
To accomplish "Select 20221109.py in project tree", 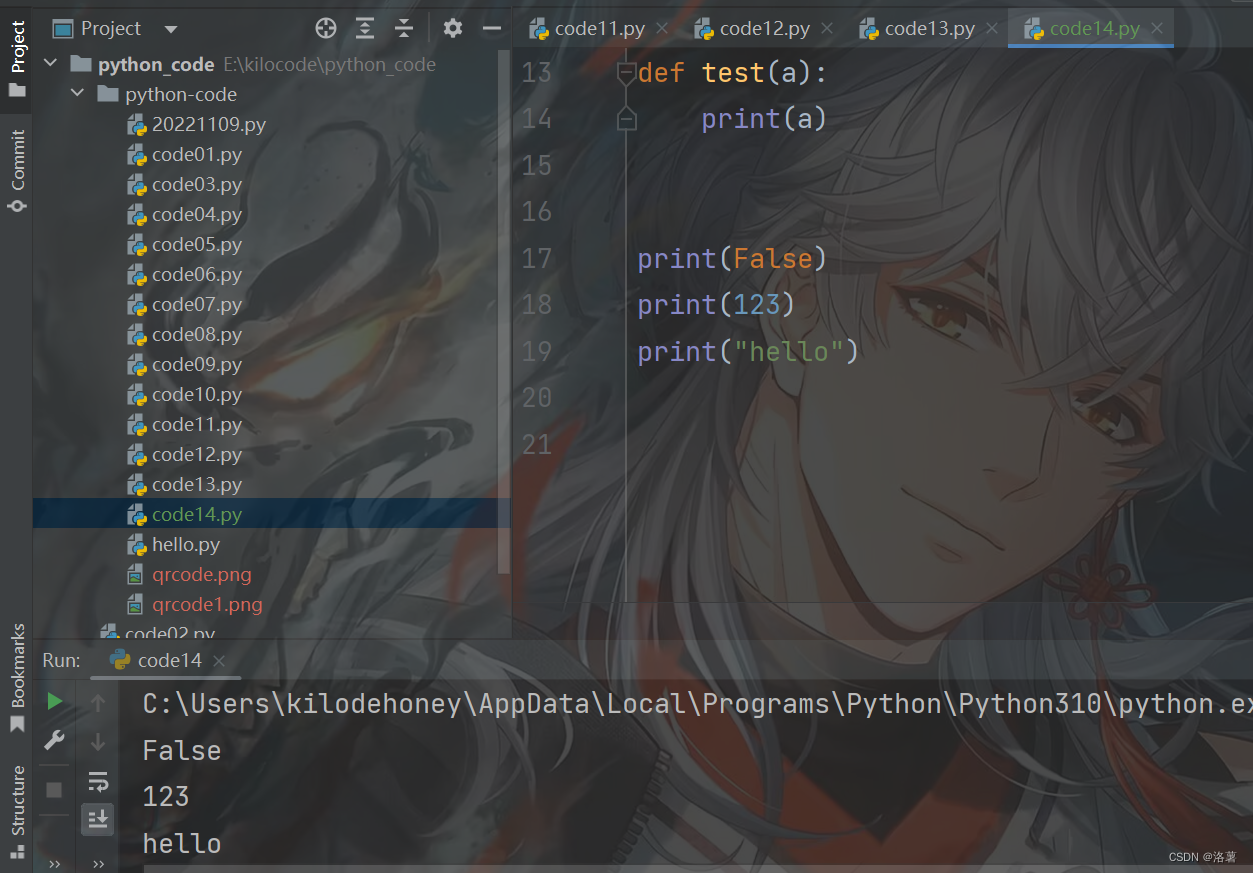I will [197, 124].
